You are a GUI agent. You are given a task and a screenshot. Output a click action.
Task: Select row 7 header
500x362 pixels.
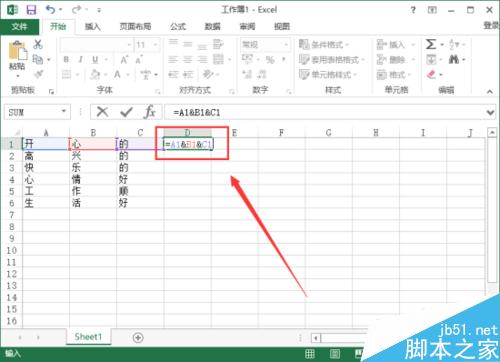pyautogui.click(x=12, y=215)
